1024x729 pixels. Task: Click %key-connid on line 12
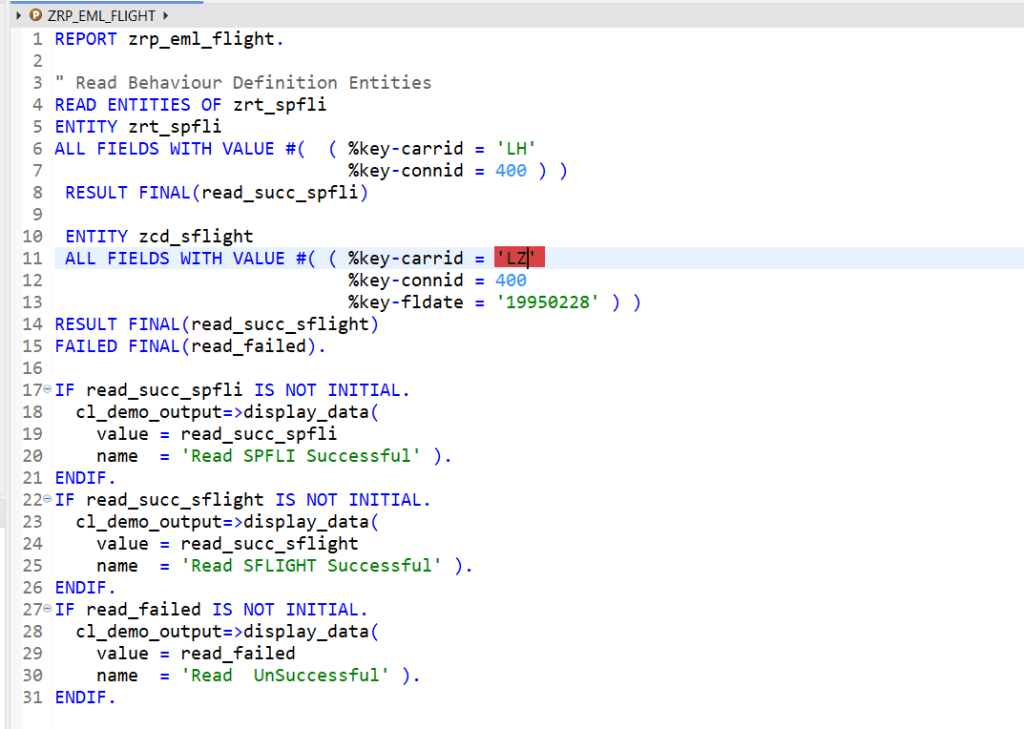(406, 280)
